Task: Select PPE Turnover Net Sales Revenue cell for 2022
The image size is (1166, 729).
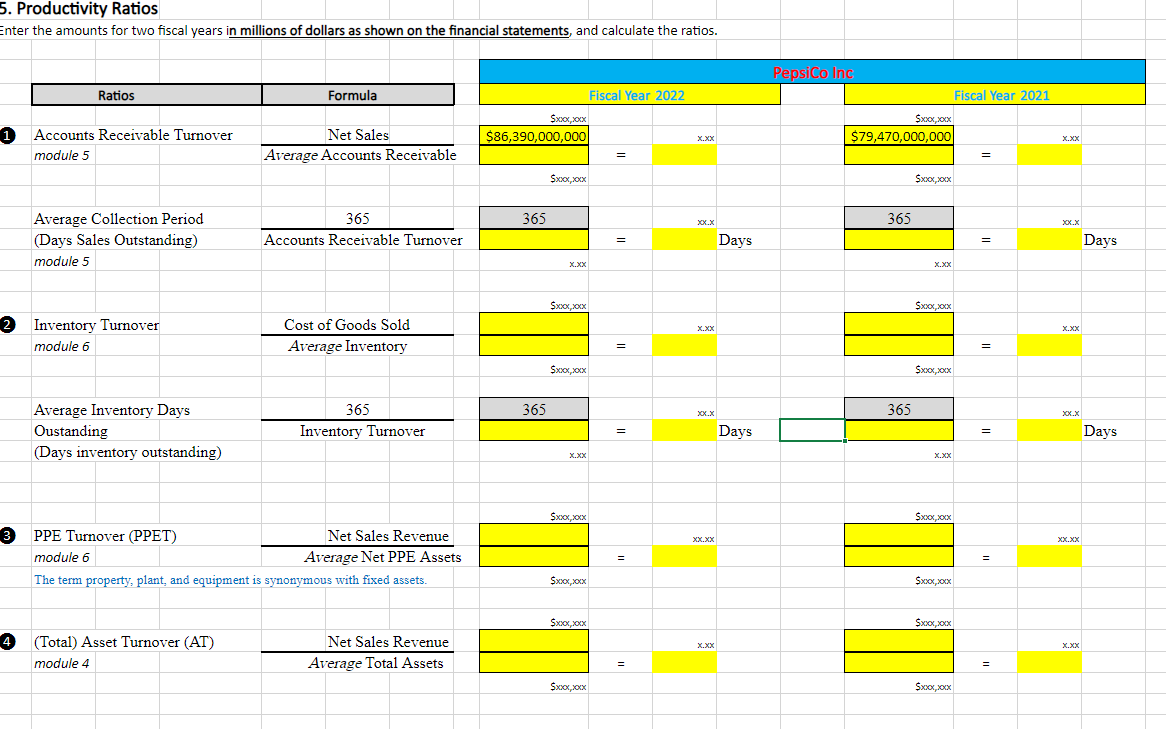Action: (534, 536)
